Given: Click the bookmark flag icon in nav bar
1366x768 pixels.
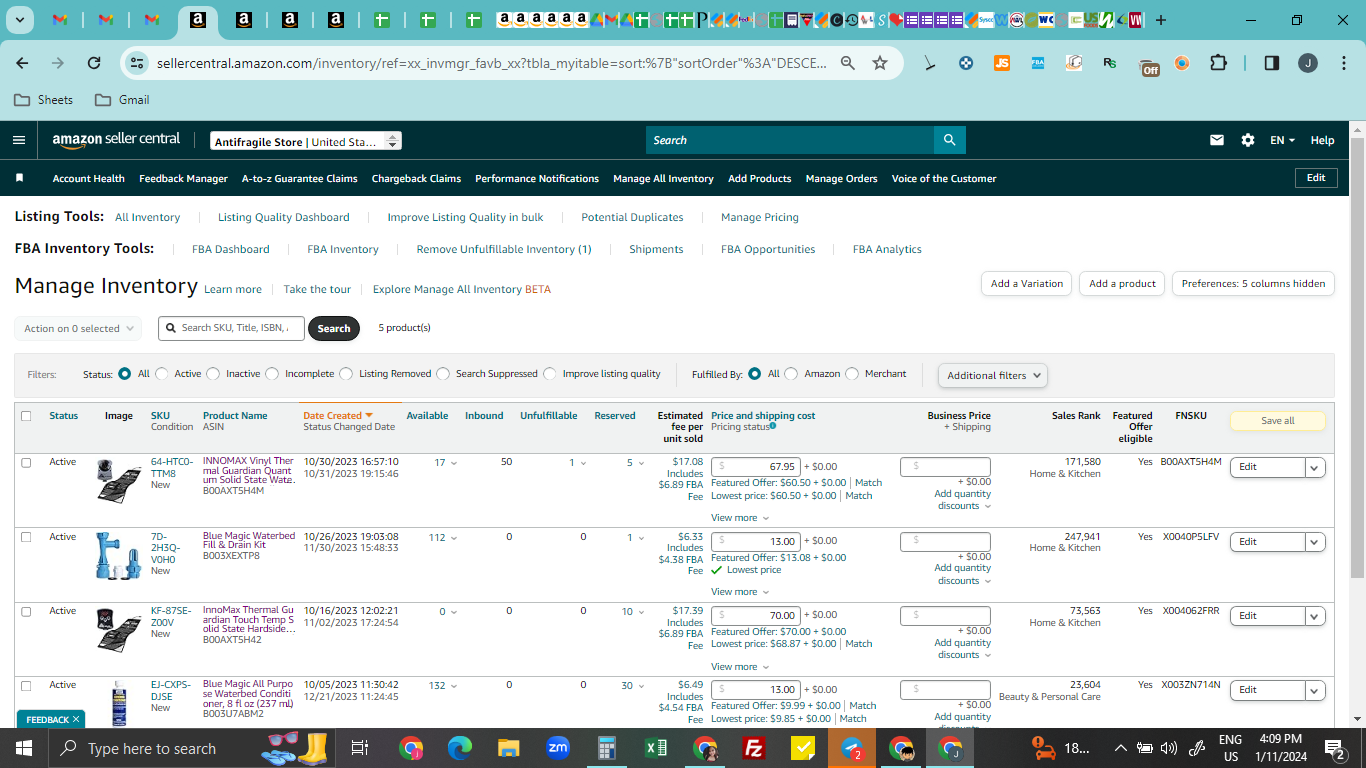Looking at the screenshot, I should [x=19, y=178].
